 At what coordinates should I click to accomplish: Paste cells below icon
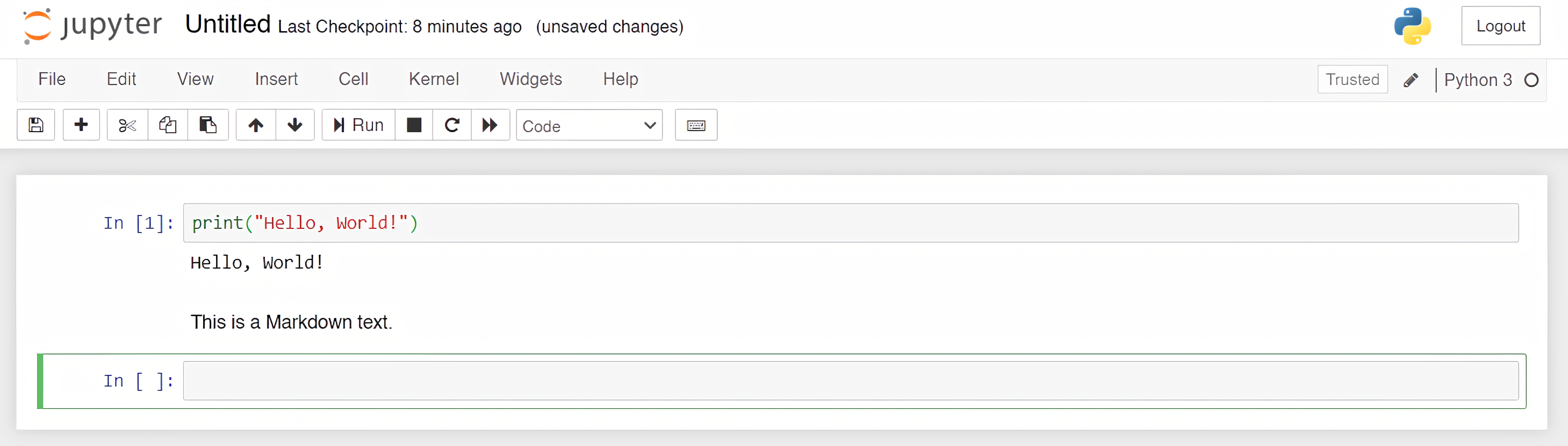click(x=208, y=125)
